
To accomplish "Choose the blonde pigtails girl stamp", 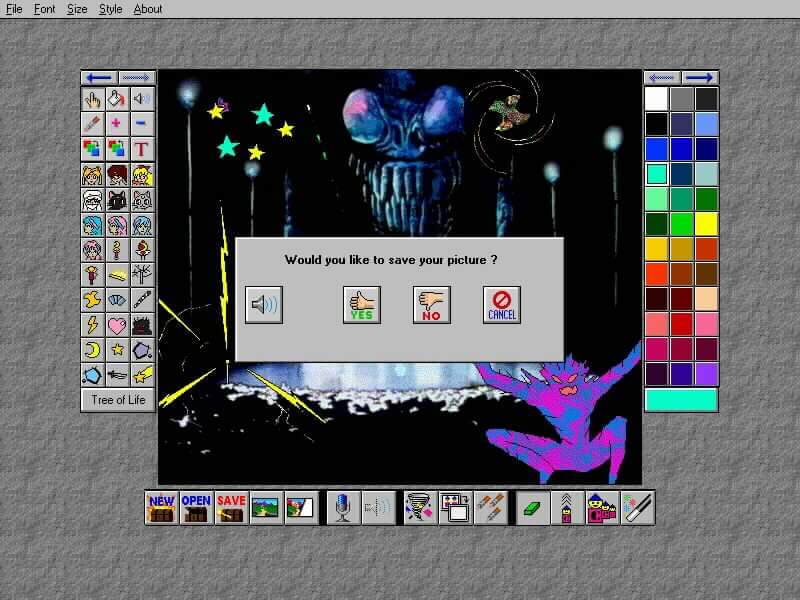I will 92,176.
